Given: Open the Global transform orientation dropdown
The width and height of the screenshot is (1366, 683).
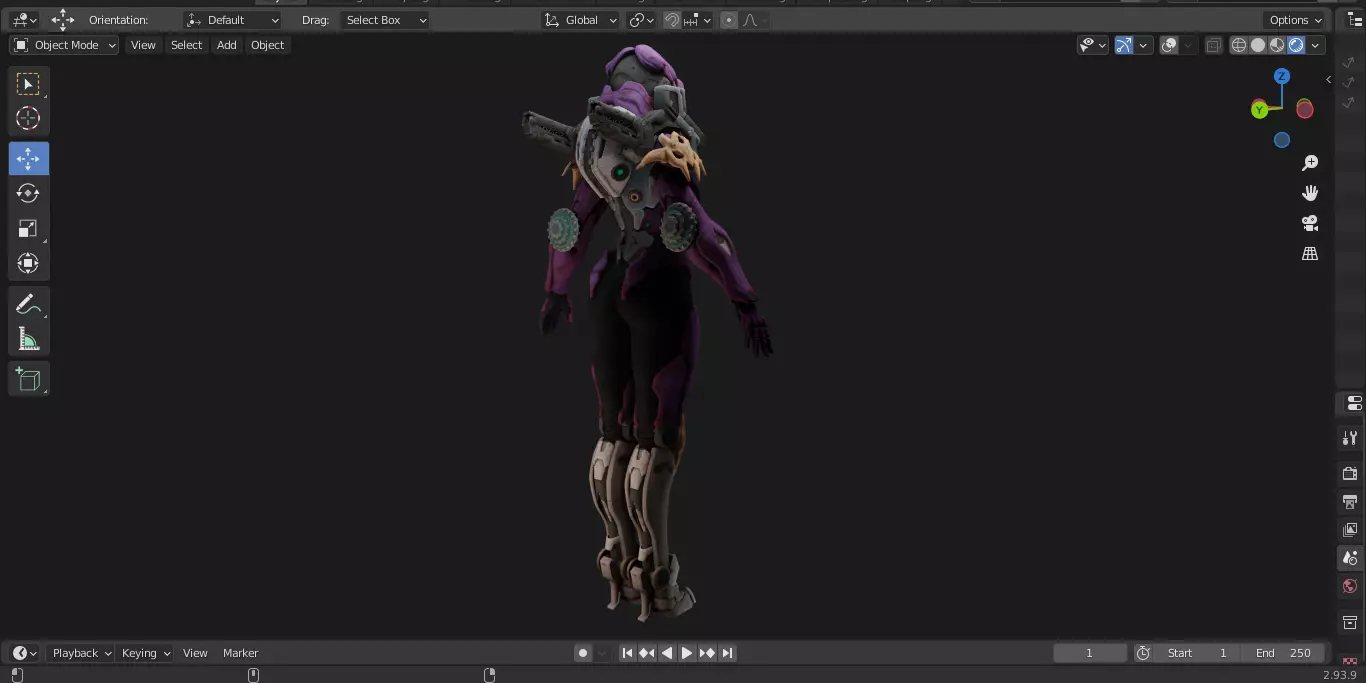Looking at the screenshot, I should tap(581, 20).
